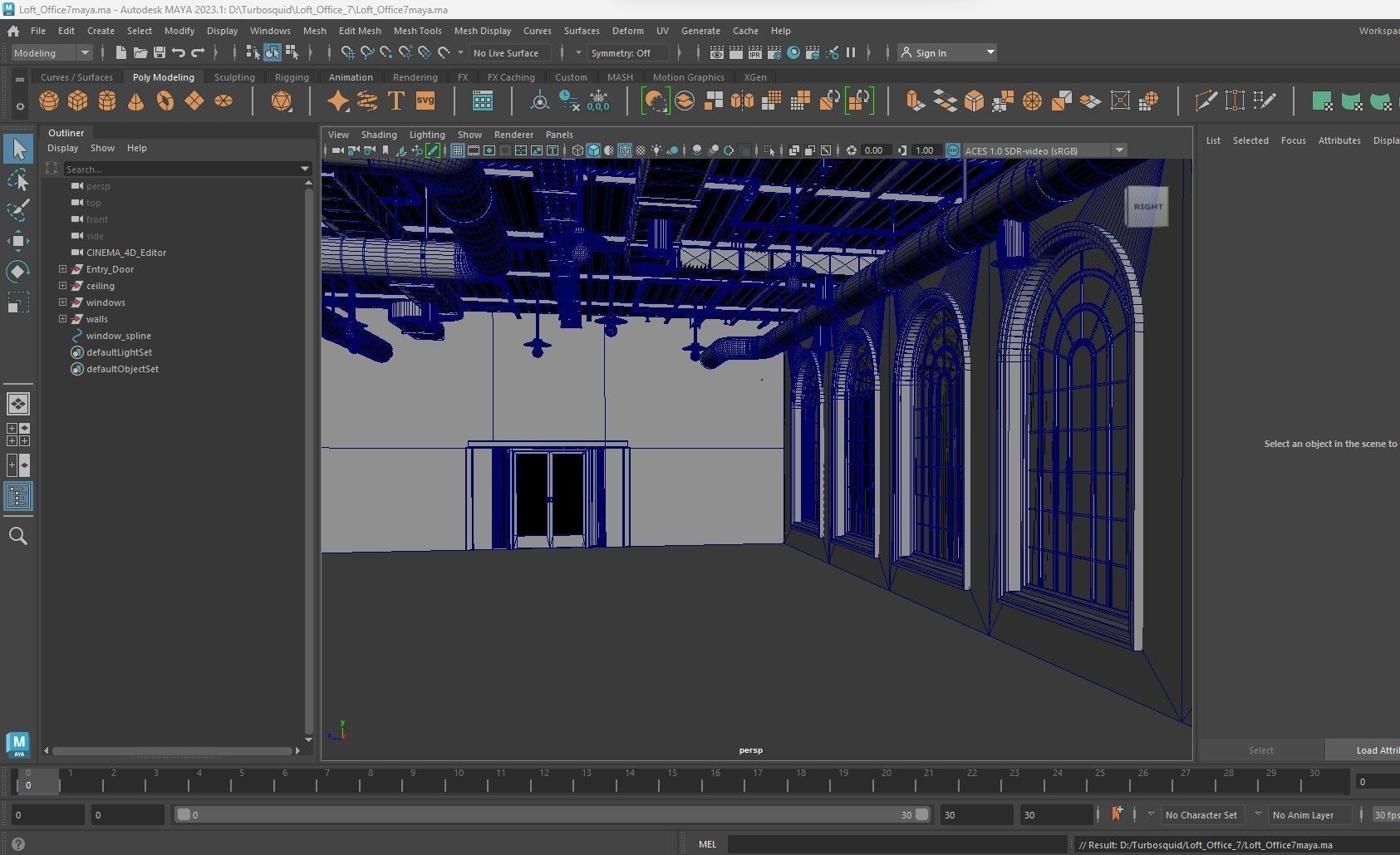This screenshot has height=855, width=1400.
Task: Toggle snap to grids icon
Action: click(348, 52)
